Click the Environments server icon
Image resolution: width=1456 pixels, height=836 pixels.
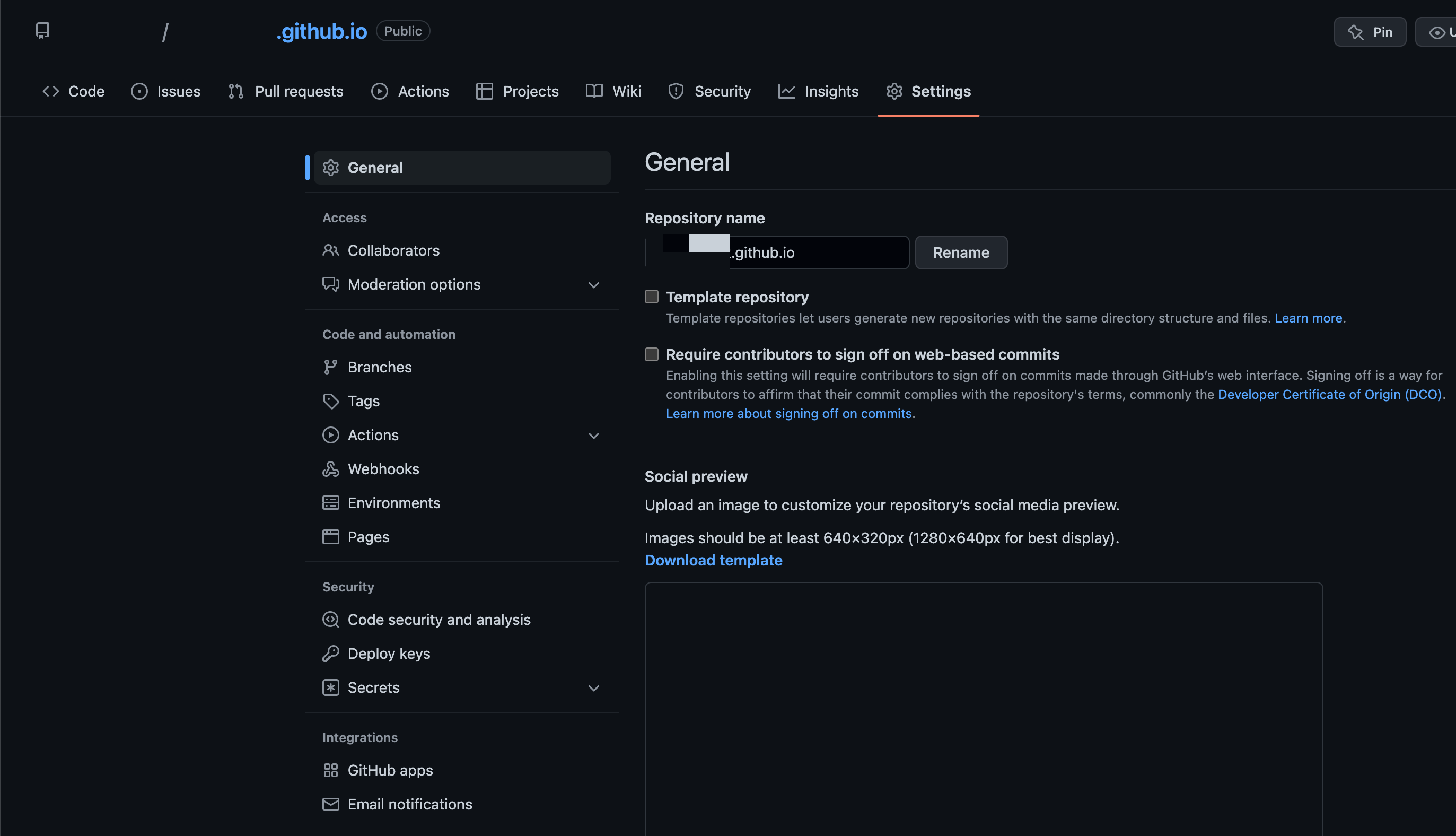(330, 503)
